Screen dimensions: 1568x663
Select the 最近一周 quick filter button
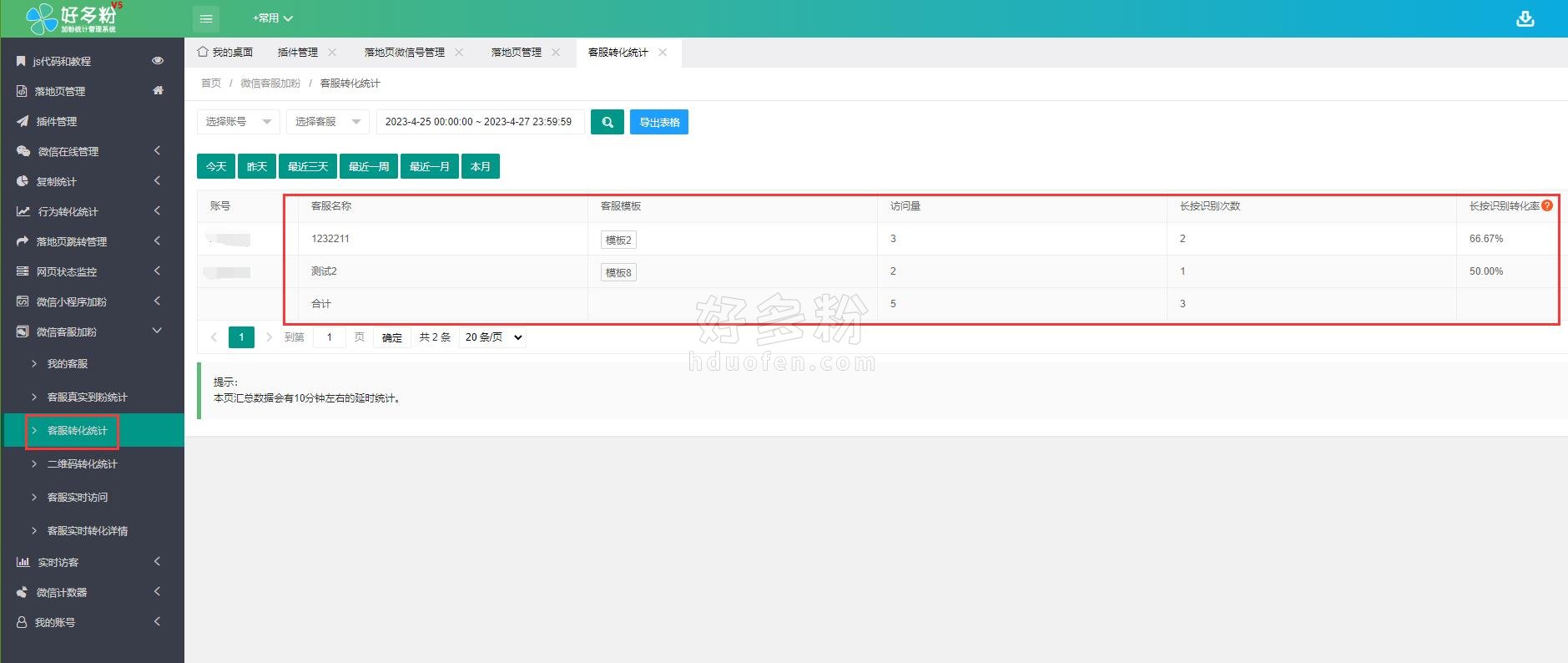click(x=368, y=166)
